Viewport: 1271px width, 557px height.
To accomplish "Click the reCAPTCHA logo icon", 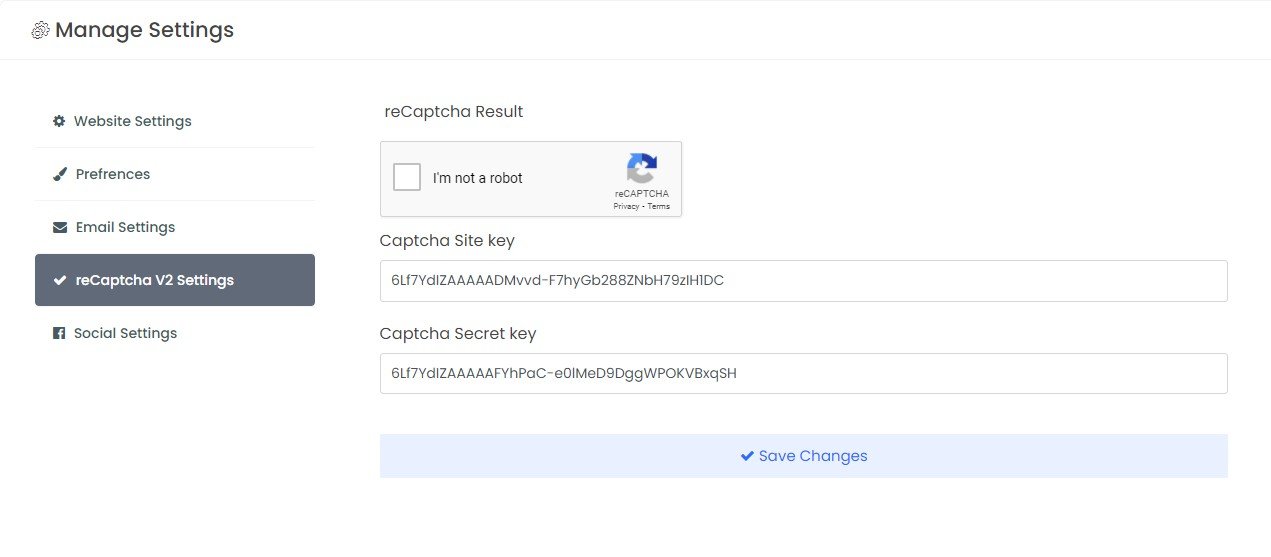I will (642, 168).
